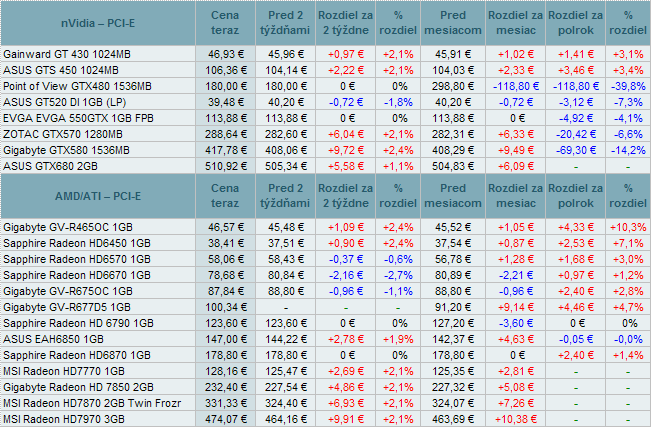
Task: Click the 'AMD/ATI – PCI-E' section header
Action: tap(98, 196)
